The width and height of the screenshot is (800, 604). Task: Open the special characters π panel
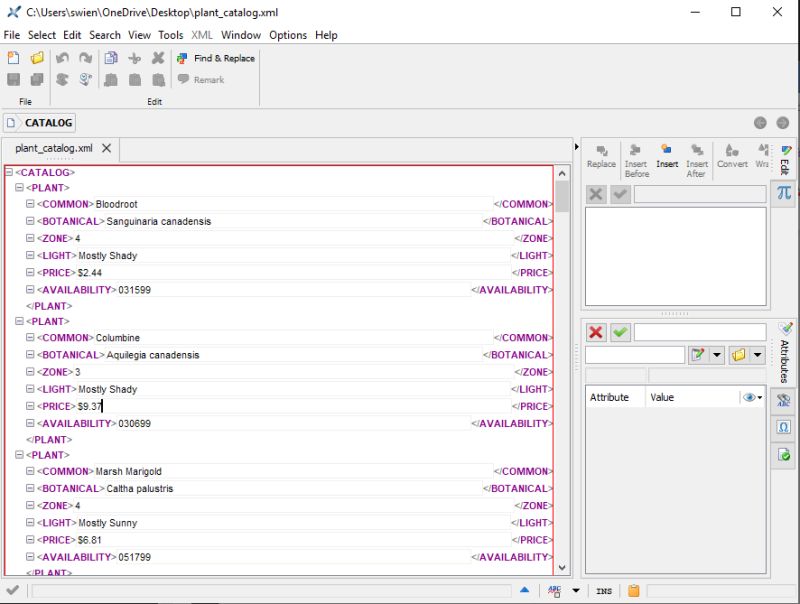pos(785,194)
